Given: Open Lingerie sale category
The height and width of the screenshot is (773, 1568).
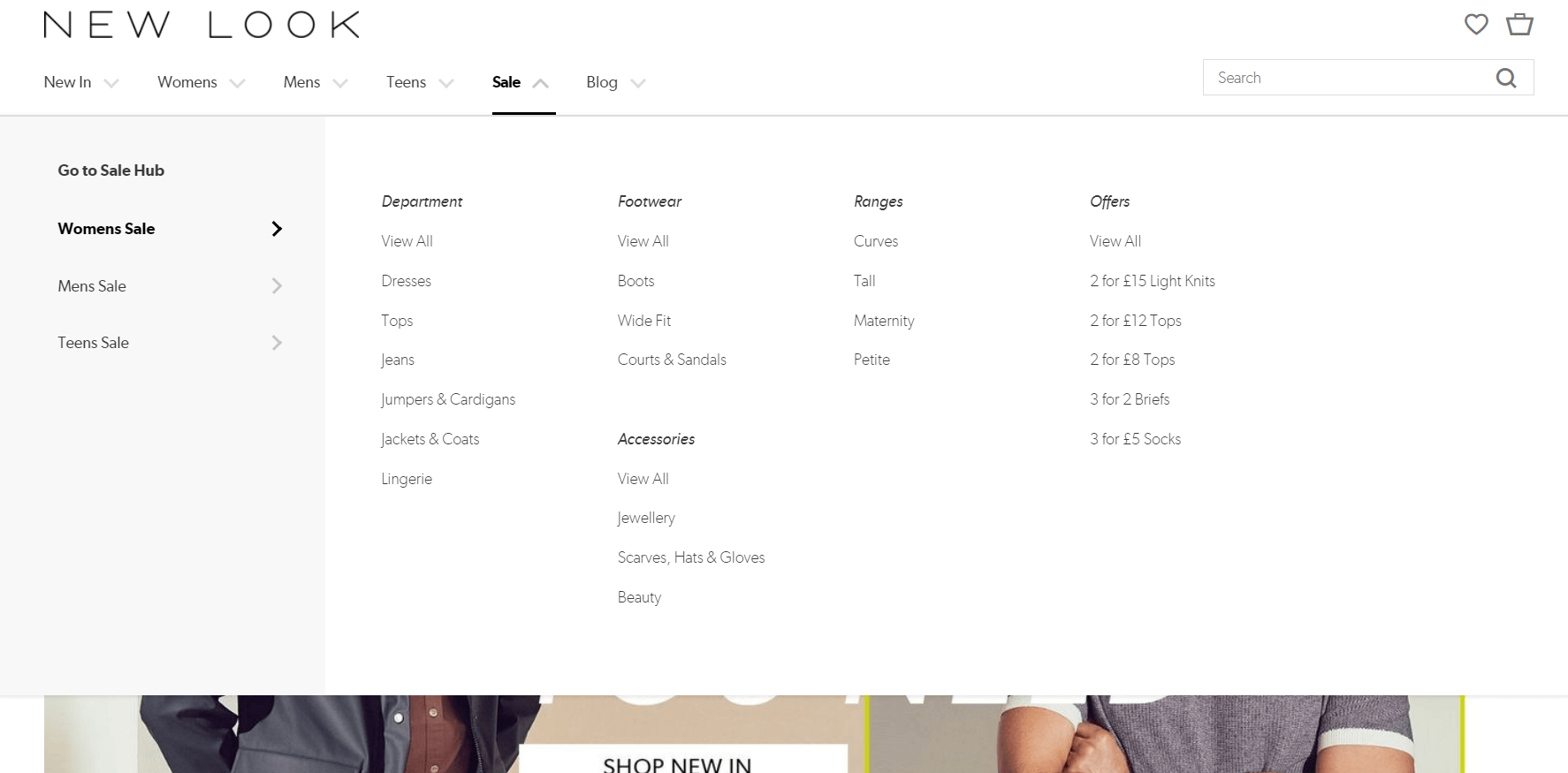Looking at the screenshot, I should (x=407, y=479).
